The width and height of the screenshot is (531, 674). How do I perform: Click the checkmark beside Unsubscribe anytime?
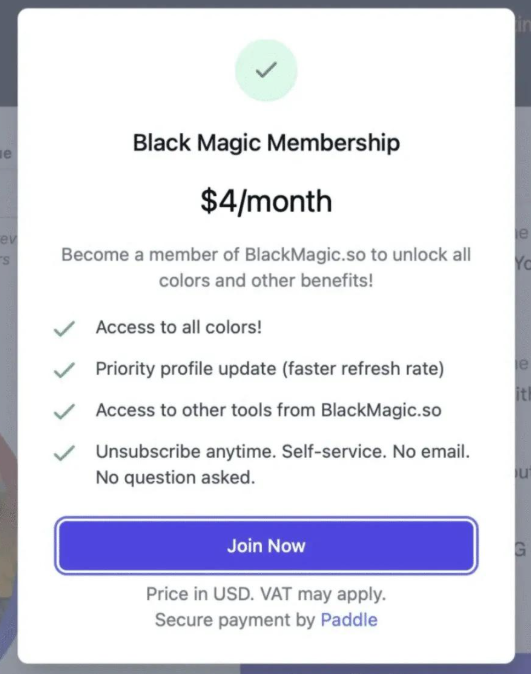click(x=64, y=453)
